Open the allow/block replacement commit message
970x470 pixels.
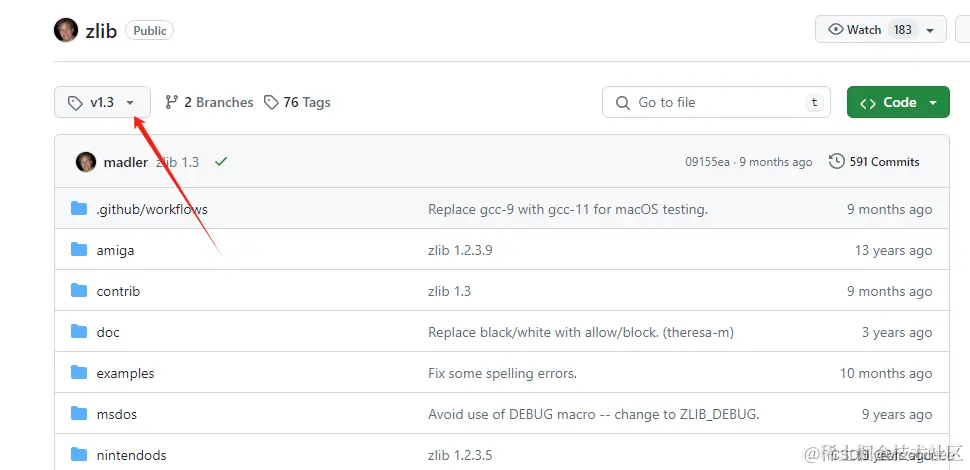pos(580,333)
